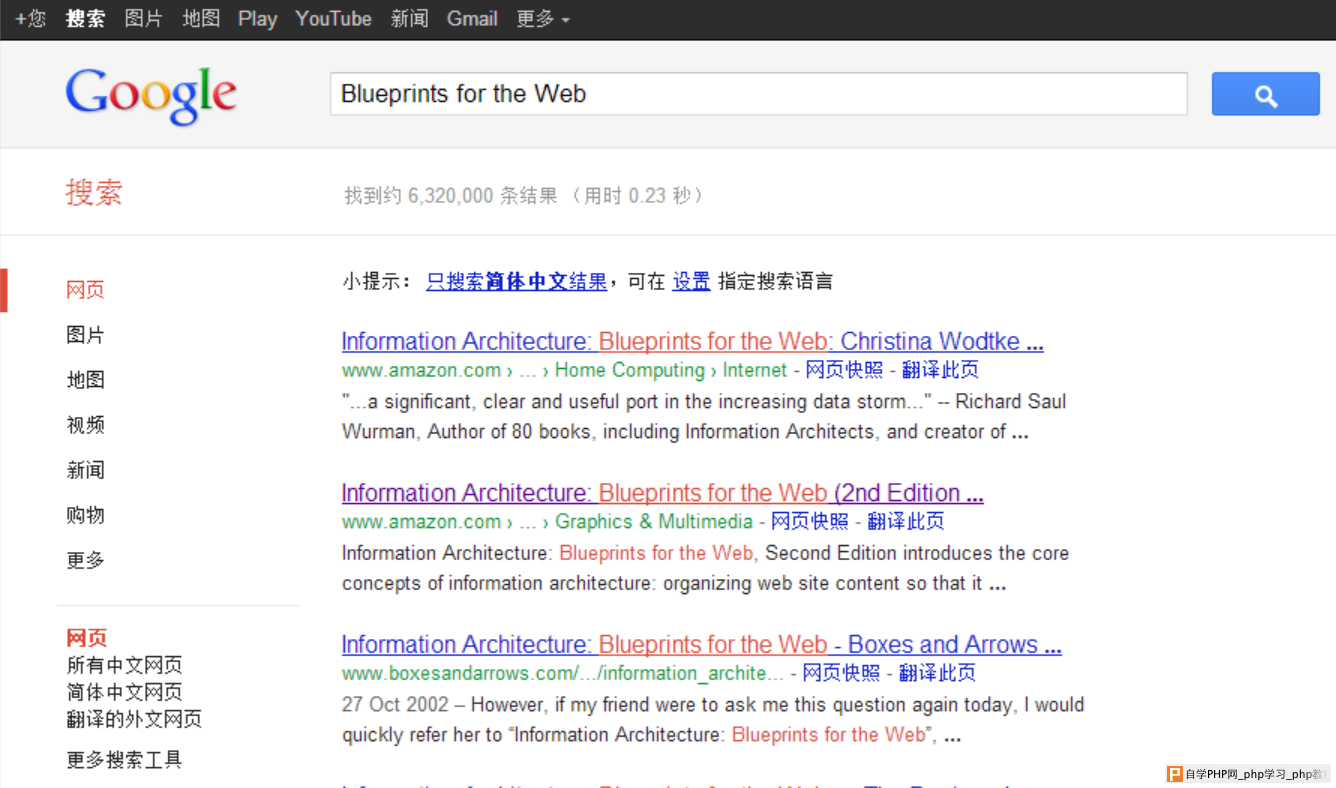Select red 网页 filter under the sidebar divider

pos(86,638)
